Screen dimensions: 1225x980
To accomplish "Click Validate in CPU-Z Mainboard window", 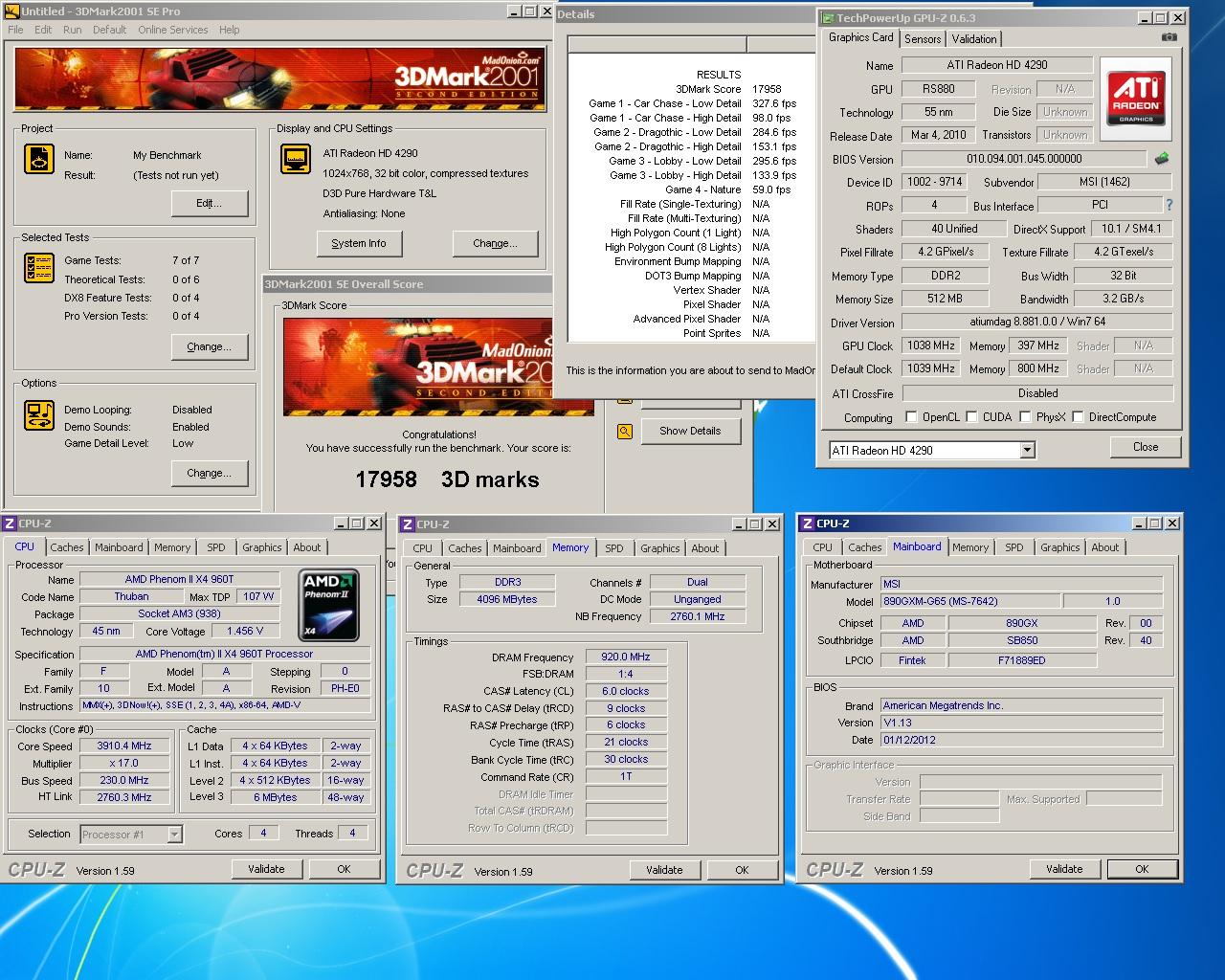I will (x=1064, y=869).
